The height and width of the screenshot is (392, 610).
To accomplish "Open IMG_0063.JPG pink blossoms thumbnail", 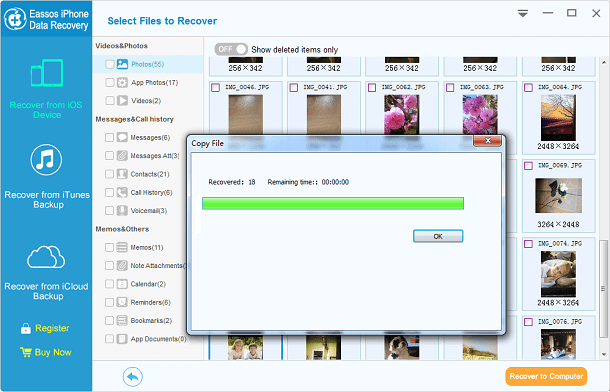I will click(480, 115).
